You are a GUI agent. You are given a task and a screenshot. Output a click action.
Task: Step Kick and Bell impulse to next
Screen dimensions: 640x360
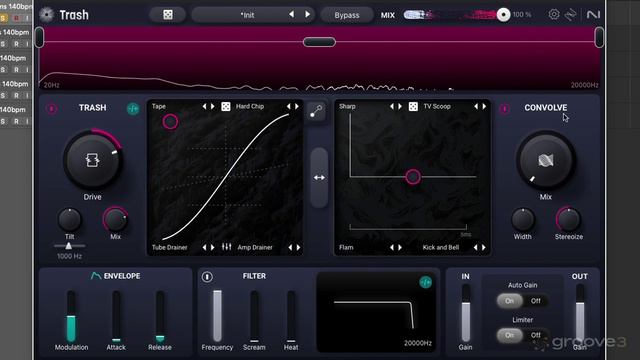(484, 247)
